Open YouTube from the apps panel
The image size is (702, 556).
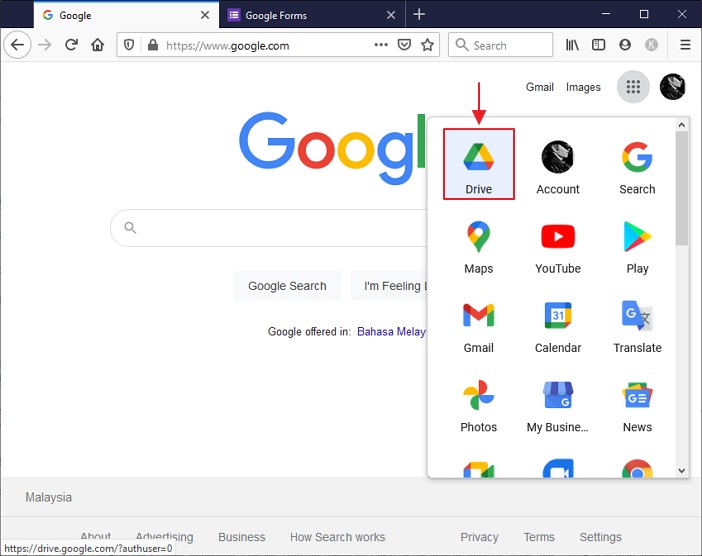558,247
